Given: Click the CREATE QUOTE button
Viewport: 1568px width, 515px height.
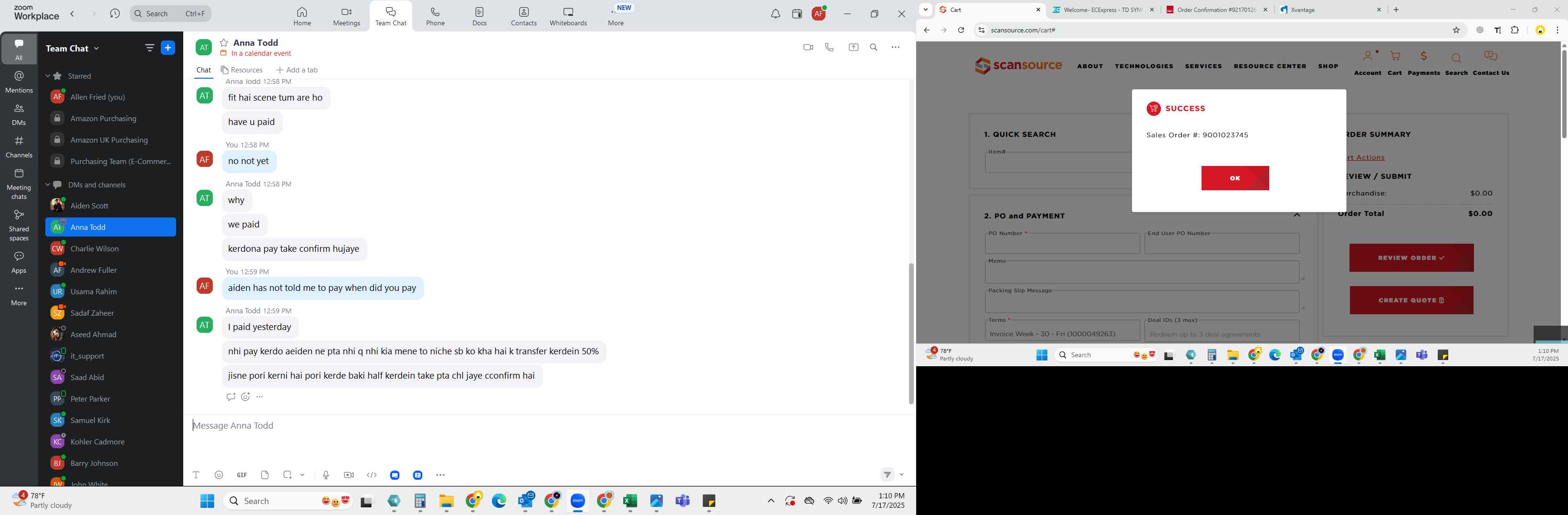Looking at the screenshot, I should point(1411,300).
